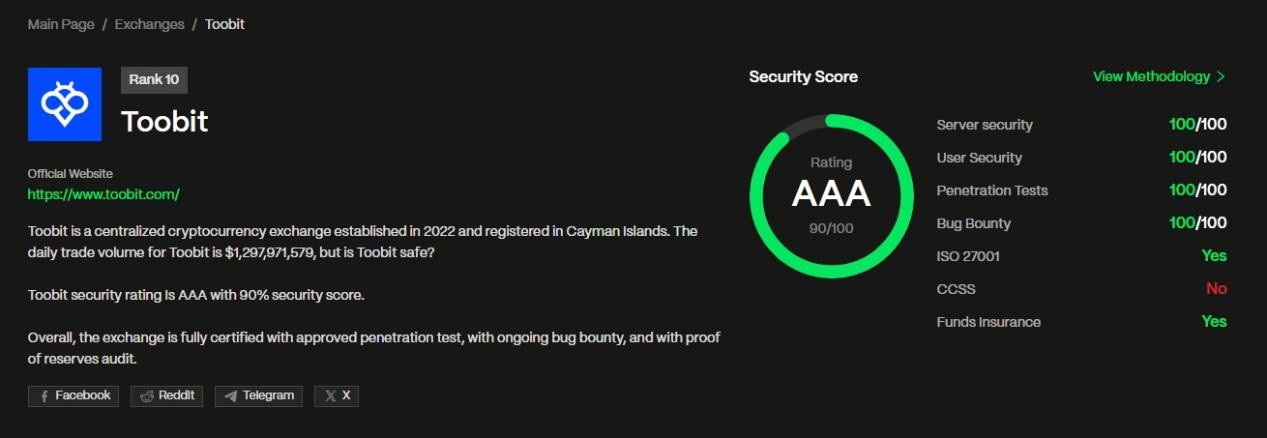Click the X logo icon
Viewport: 1267px width, 438px height.
click(330, 396)
